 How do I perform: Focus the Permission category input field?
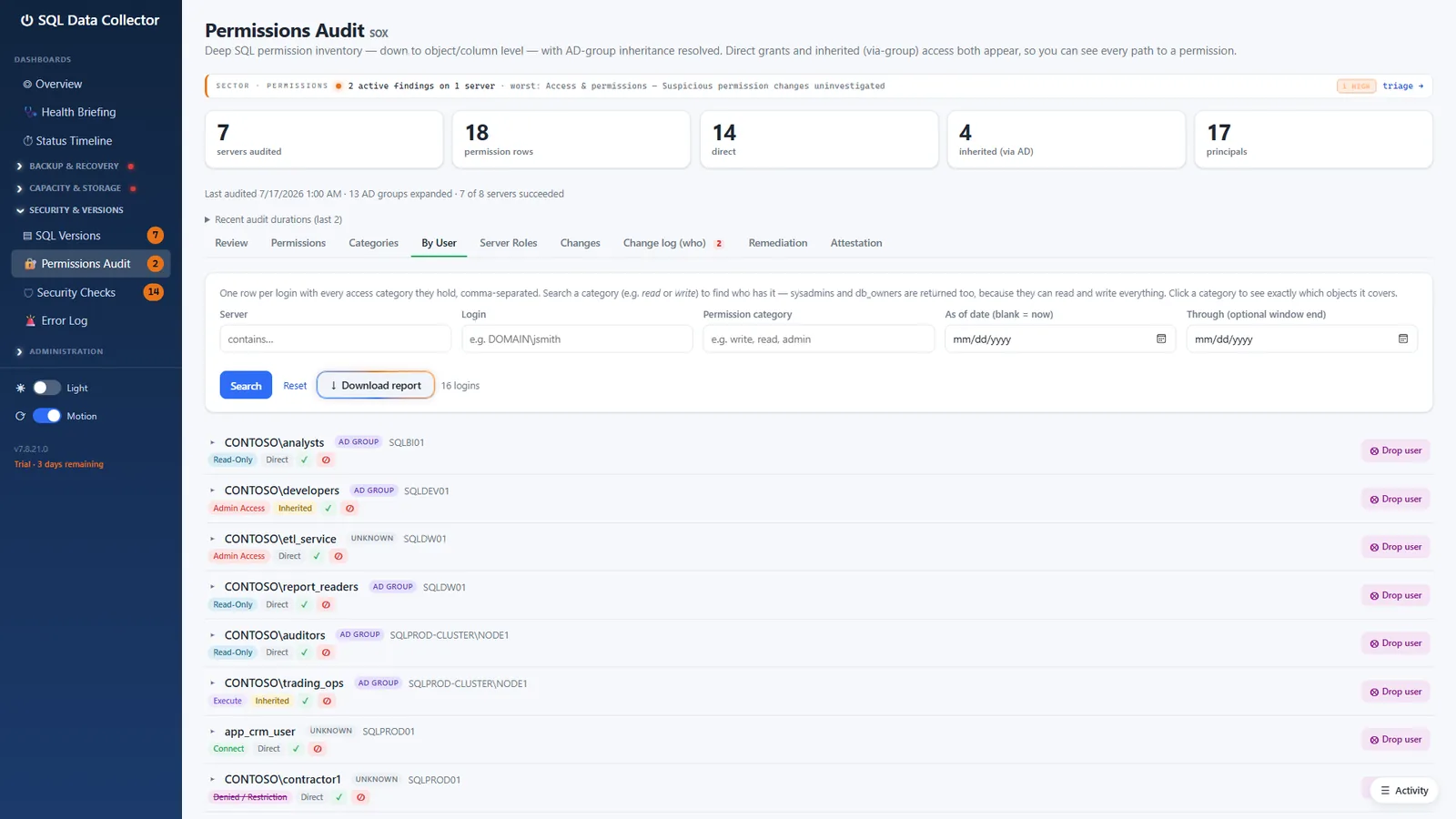818,339
